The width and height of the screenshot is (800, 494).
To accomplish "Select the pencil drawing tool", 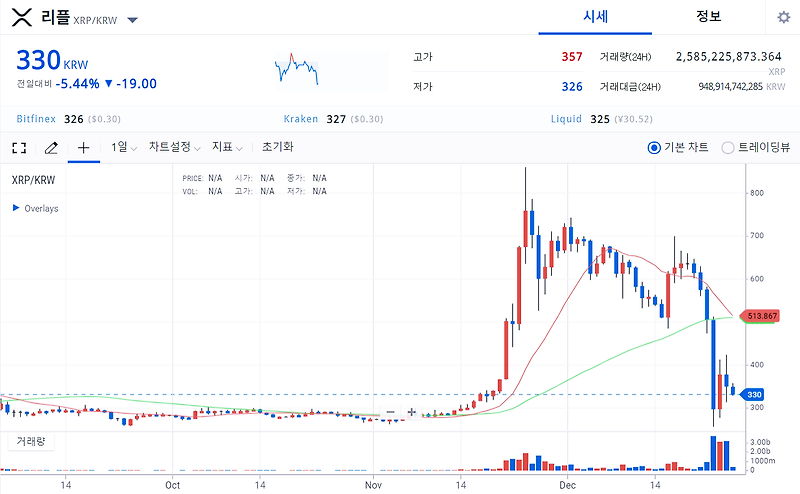I will point(51,148).
